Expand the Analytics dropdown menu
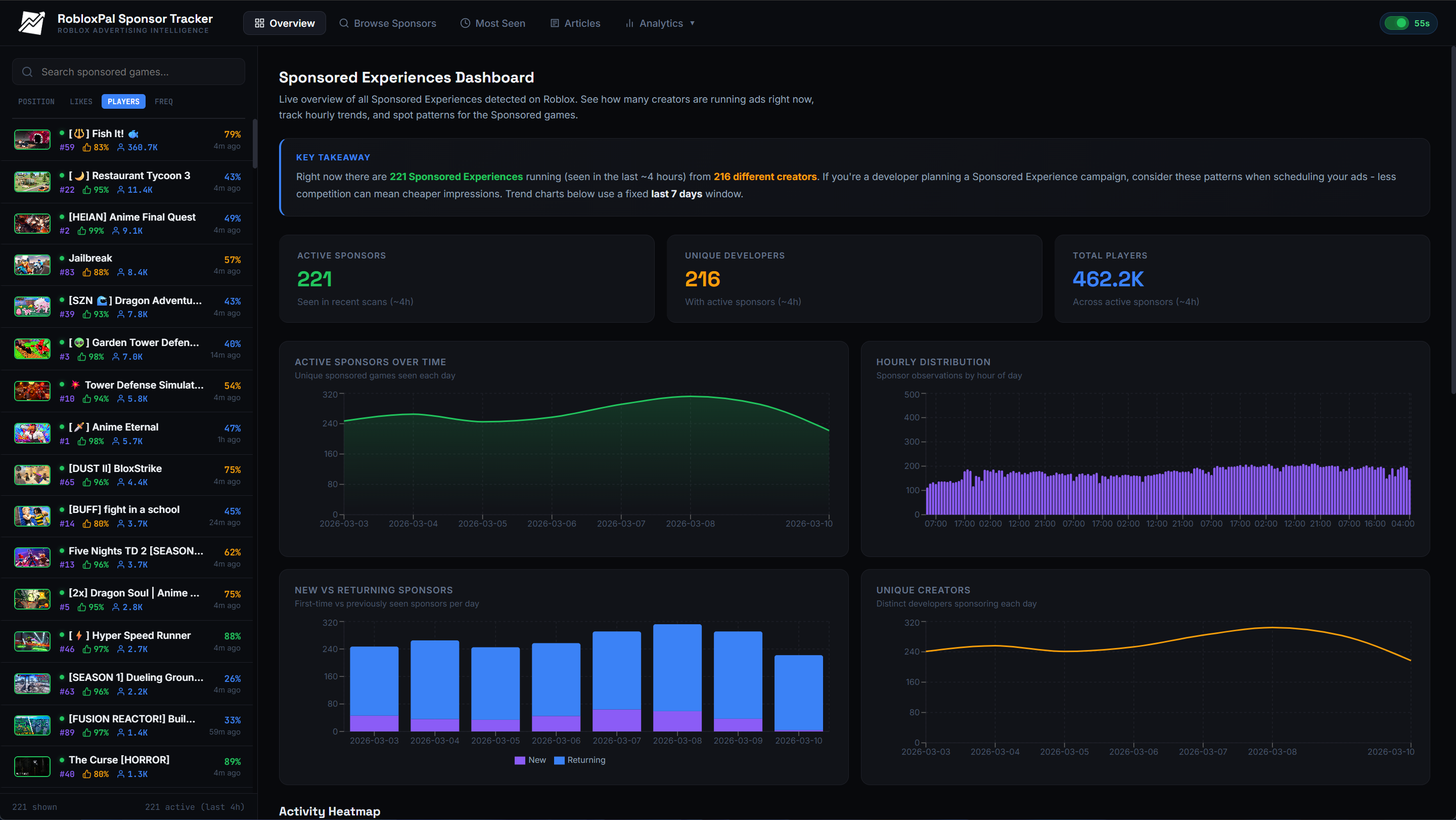Screen dimensions: 1456x820 click(660, 23)
